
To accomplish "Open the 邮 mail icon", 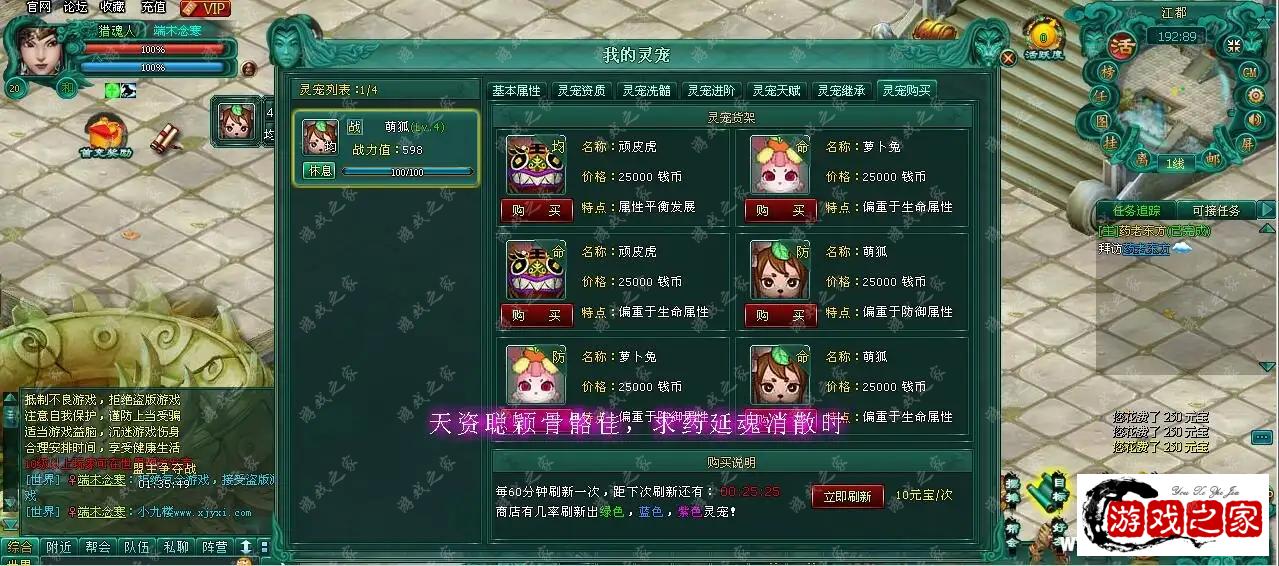I will pos(1212,158).
